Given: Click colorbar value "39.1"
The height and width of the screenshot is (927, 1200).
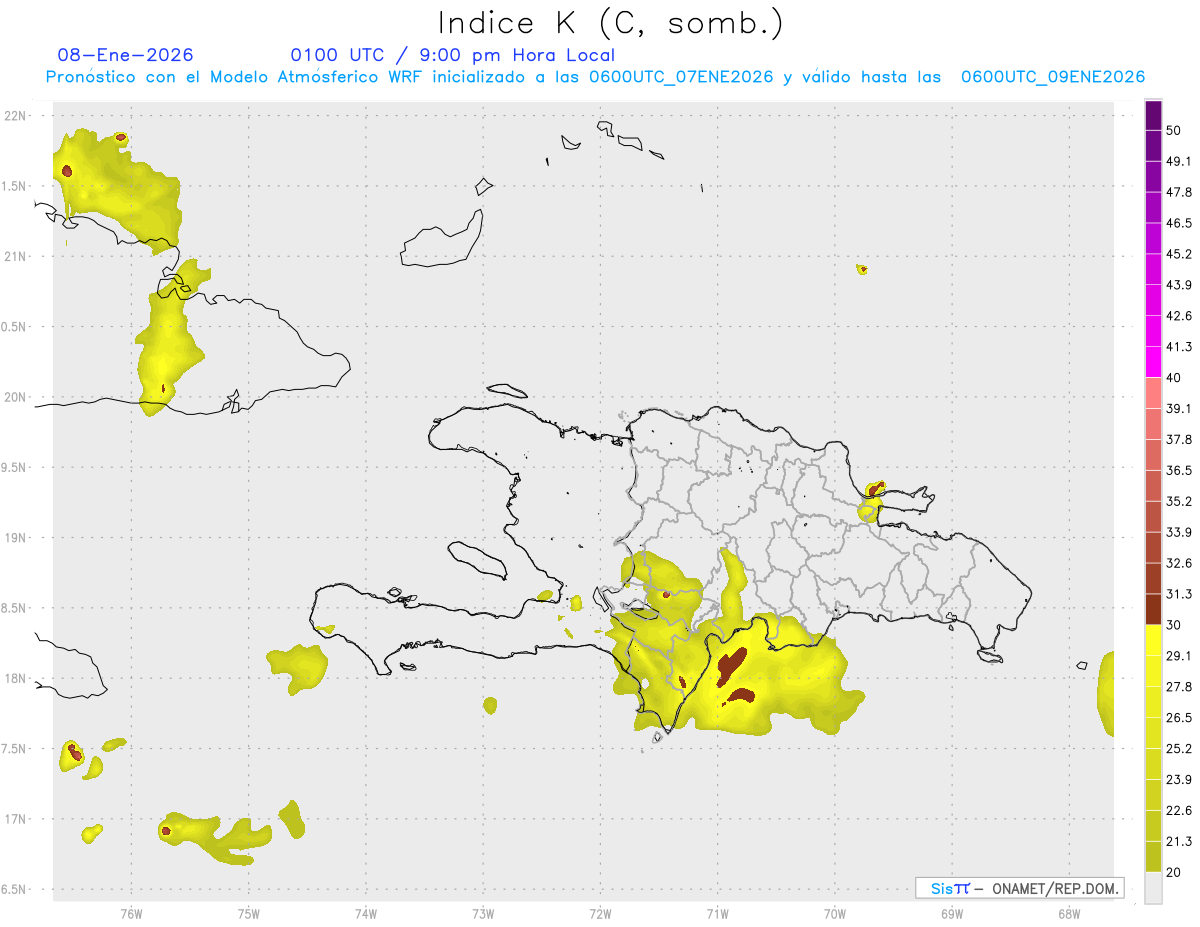Looking at the screenshot, I should (x=1179, y=408).
